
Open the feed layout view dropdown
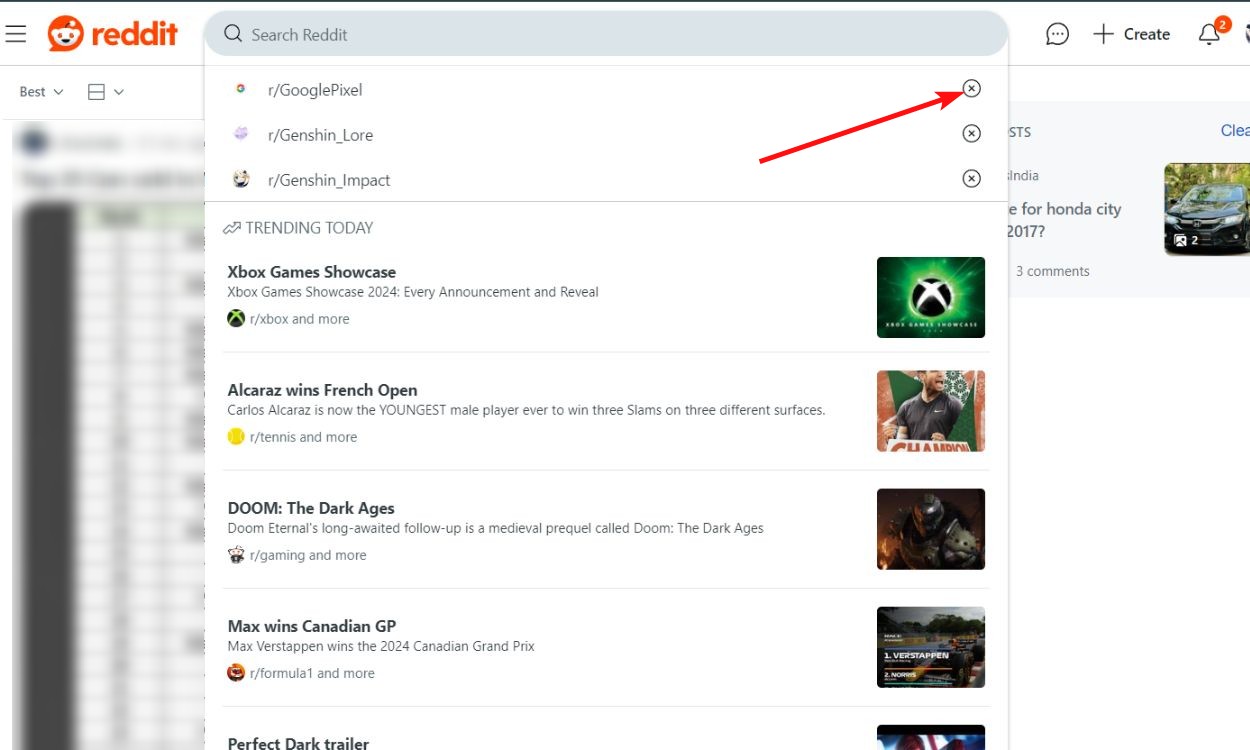coord(106,92)
